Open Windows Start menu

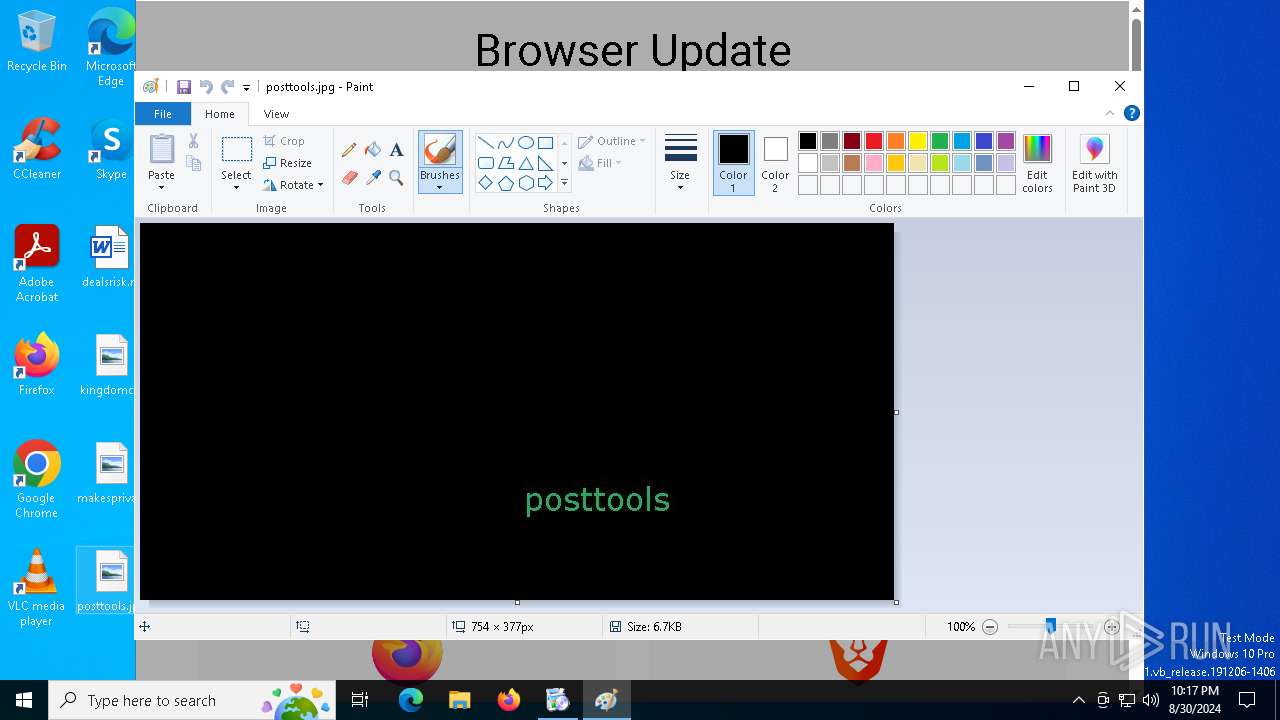(x=24, y=700)
